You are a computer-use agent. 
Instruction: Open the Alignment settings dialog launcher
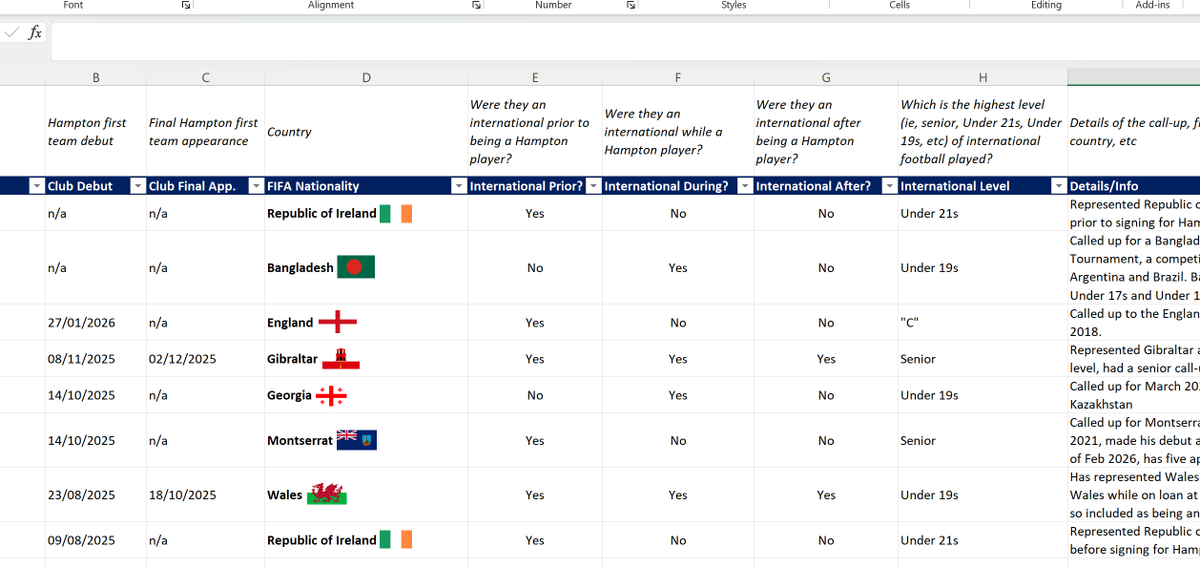(x=476, y=6)
